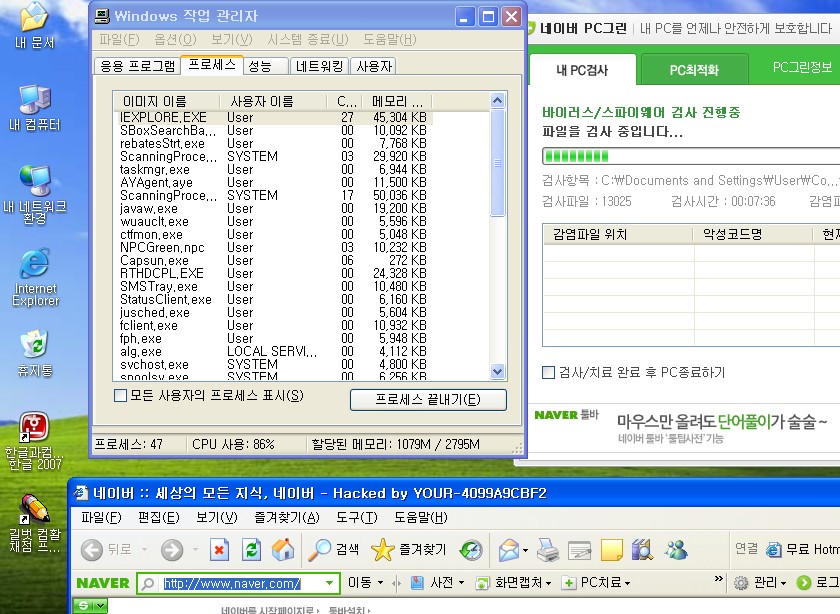
Task: Expand the 사전 dropdown arrow
Action: 461,583
